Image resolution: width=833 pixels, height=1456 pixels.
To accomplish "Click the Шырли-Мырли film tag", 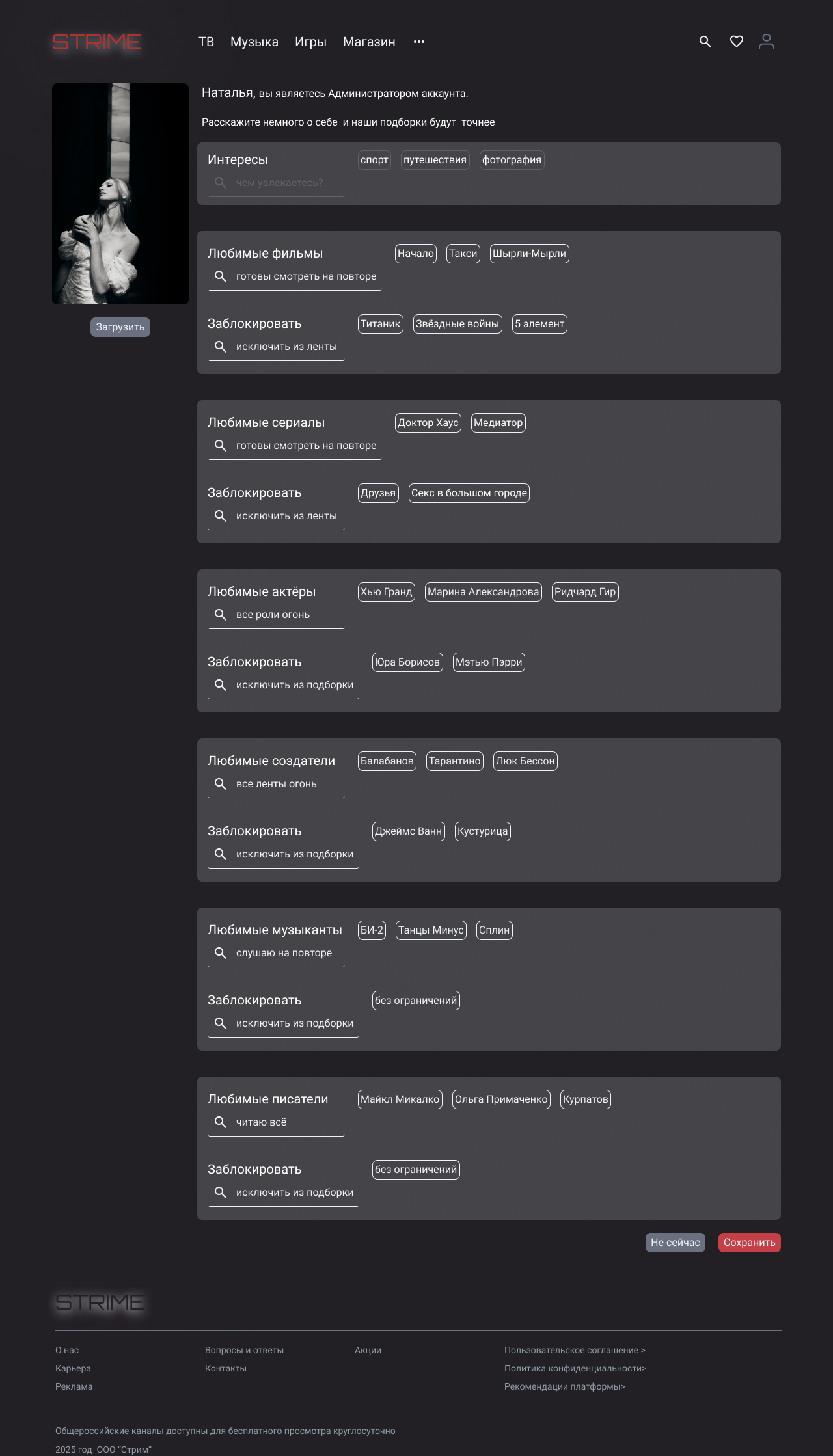I will (529, 254).
